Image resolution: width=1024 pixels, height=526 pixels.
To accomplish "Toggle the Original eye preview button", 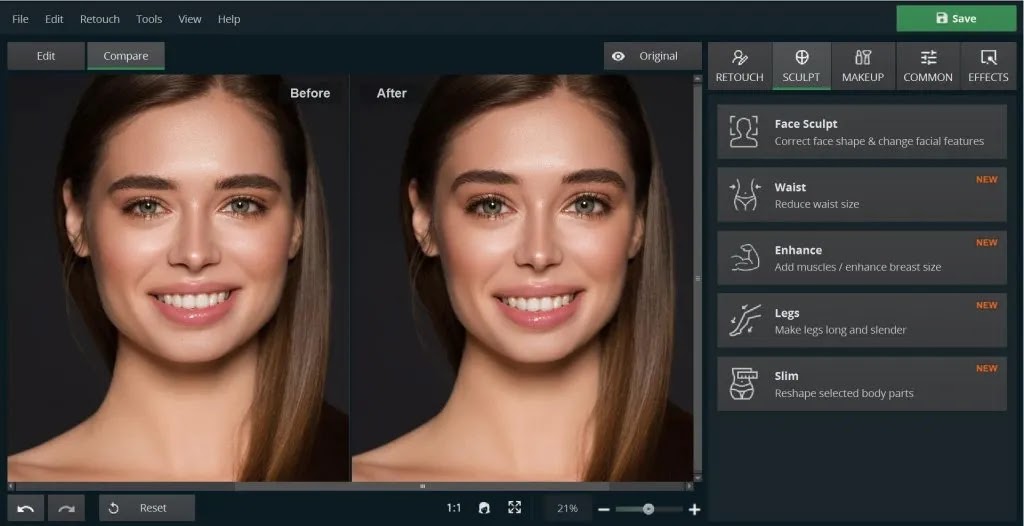I will (x=652, y=56).
